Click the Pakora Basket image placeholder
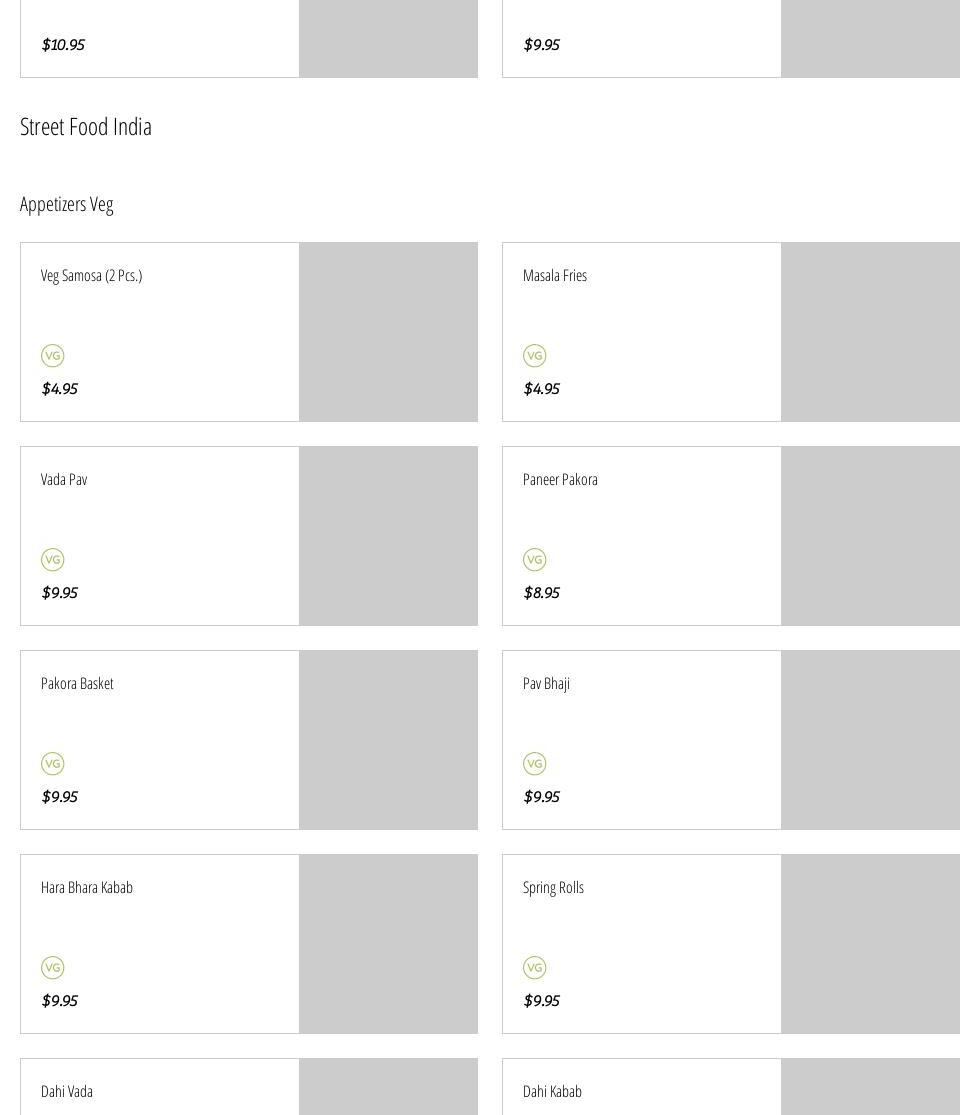 [x=388, y=740]
